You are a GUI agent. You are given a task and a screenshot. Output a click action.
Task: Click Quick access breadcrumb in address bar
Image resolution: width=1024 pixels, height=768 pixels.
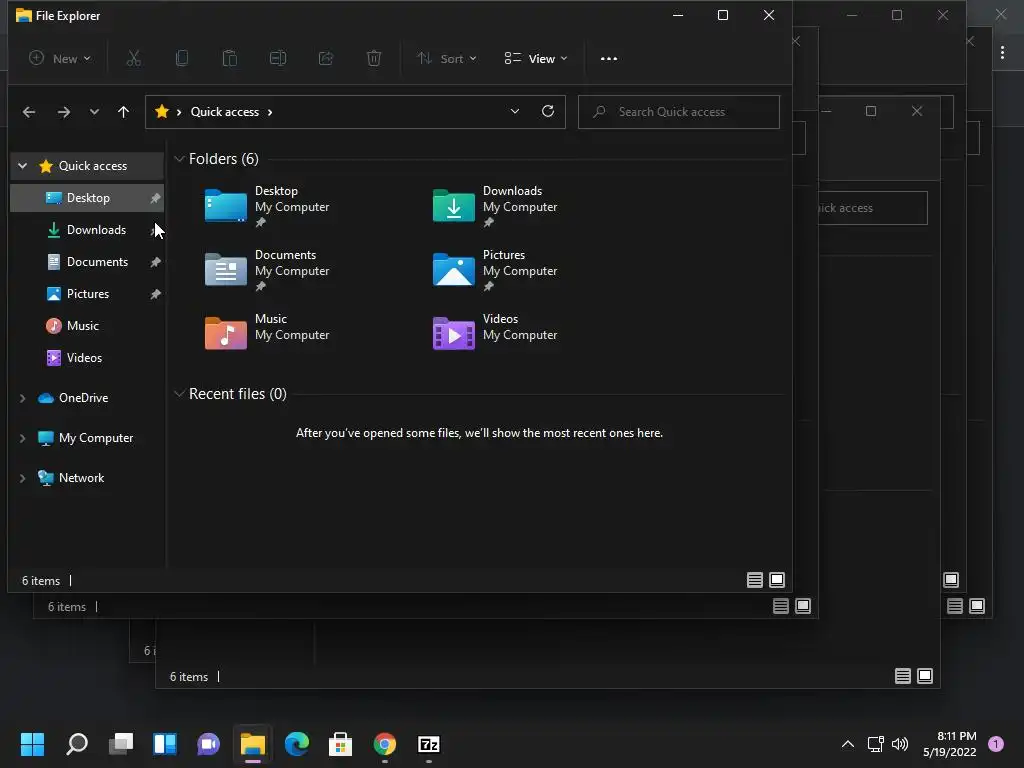click(225, 112)
